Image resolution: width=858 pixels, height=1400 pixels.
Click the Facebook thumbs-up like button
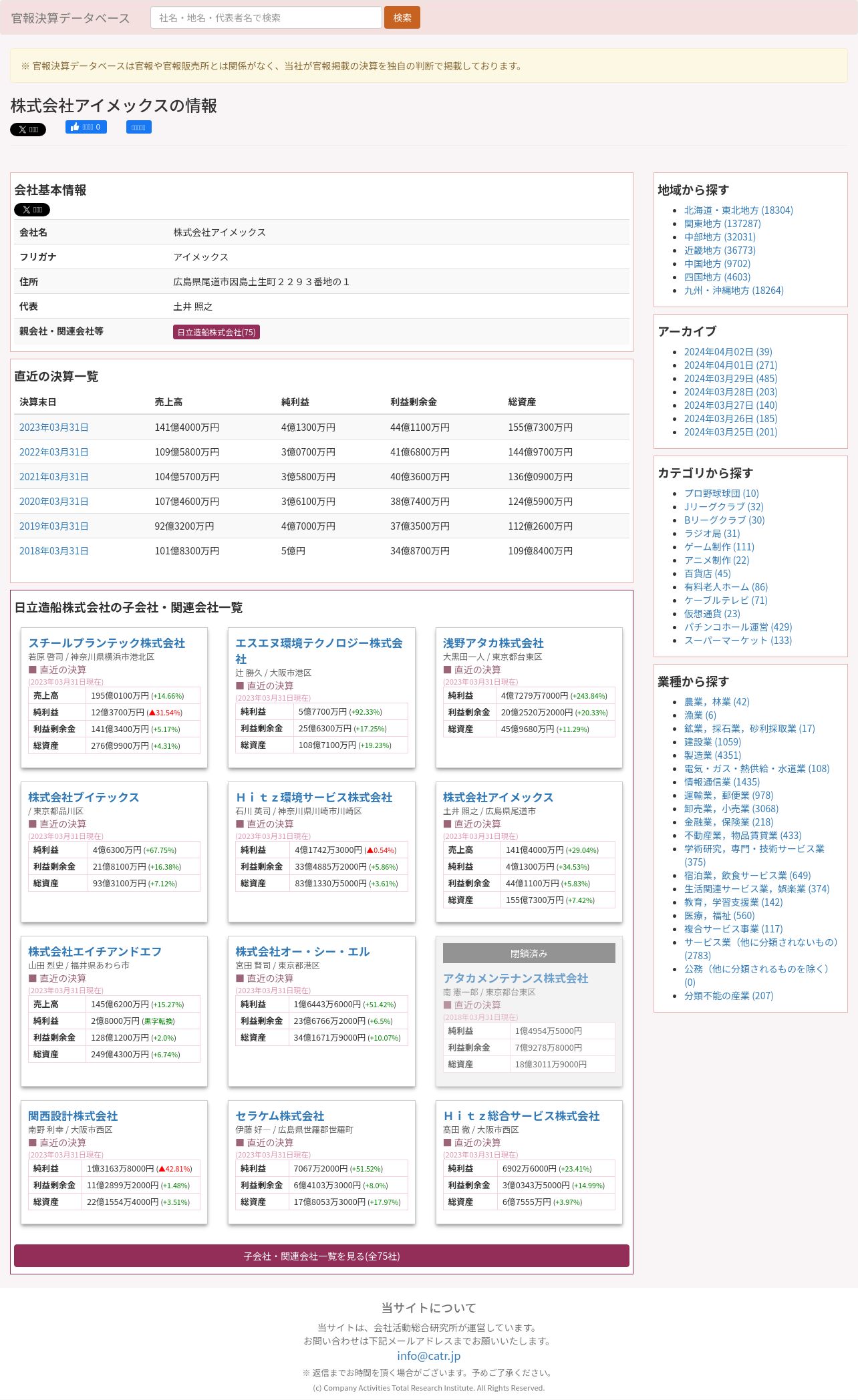(86, 127)
